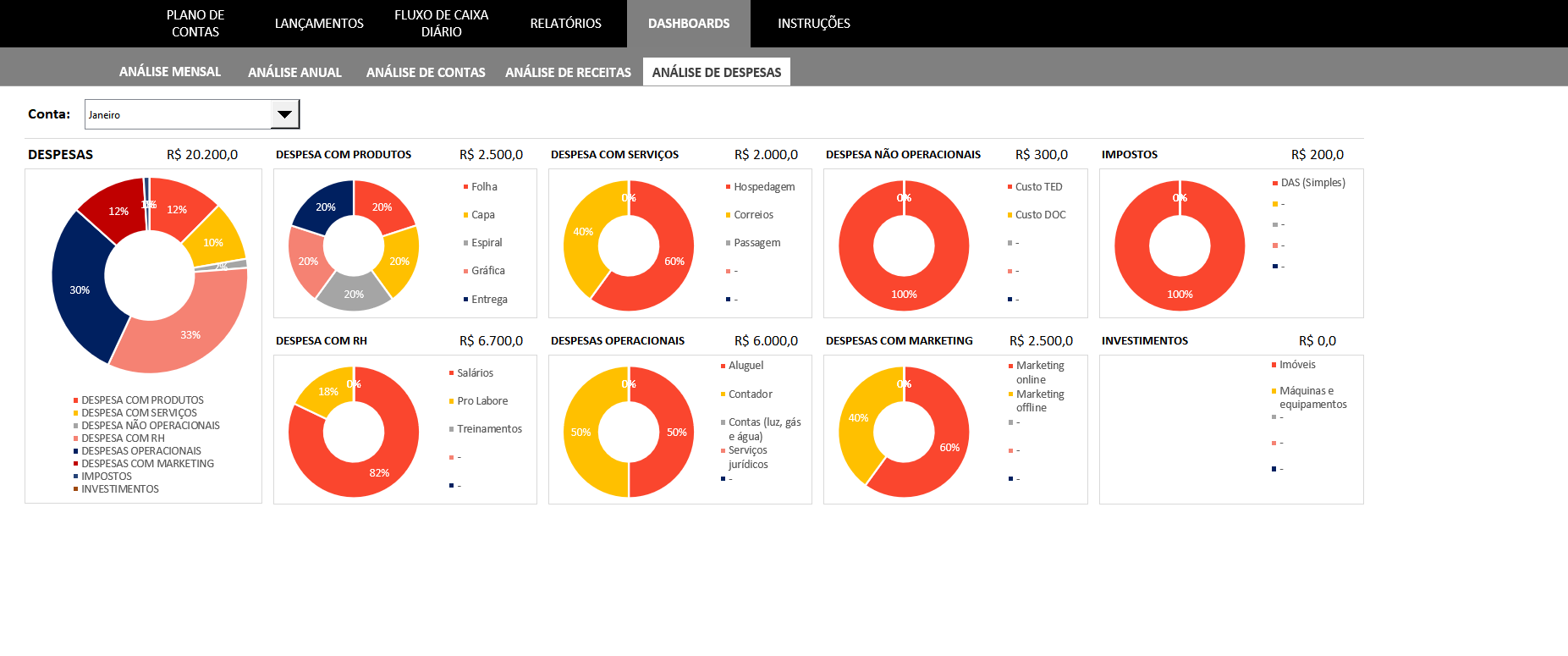The width and height of the screenshot is (1568, 656).
Task: Click the navy 30% slice in Despesas chart
Action: pos(80,290)
